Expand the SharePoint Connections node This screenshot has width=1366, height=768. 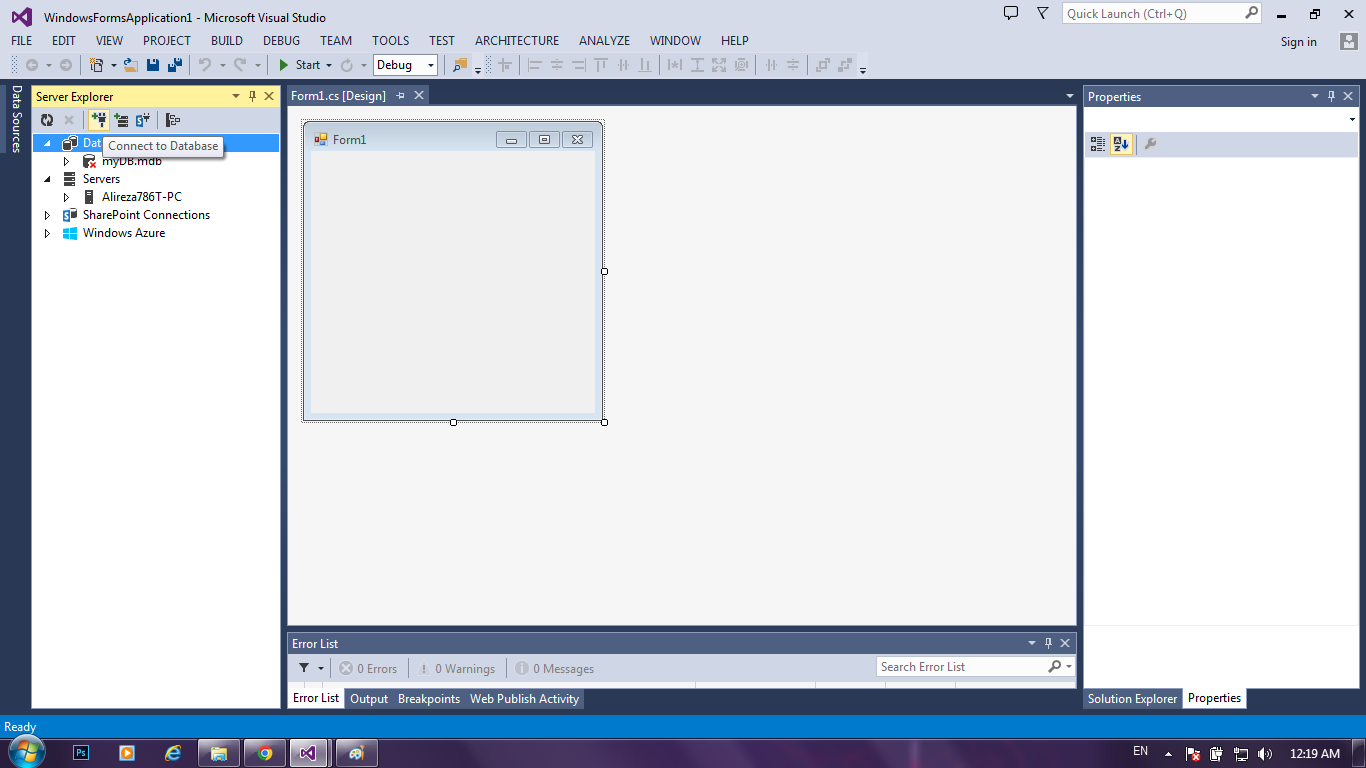[x=47, y=215]
